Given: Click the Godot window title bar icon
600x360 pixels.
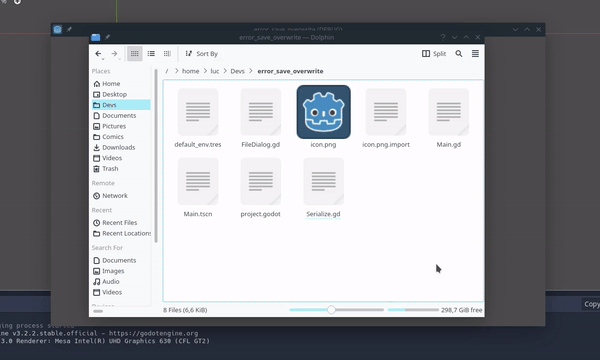Looking at the screenshot, I should click(57, 29).
